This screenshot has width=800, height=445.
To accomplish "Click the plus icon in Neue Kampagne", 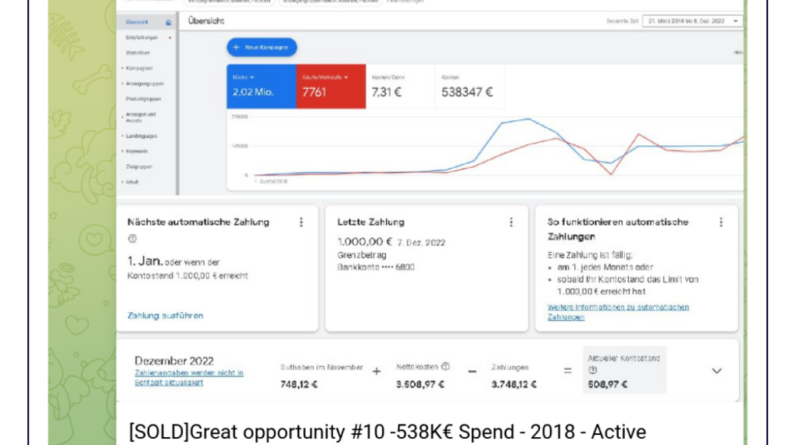I will (x=236, y=47).
